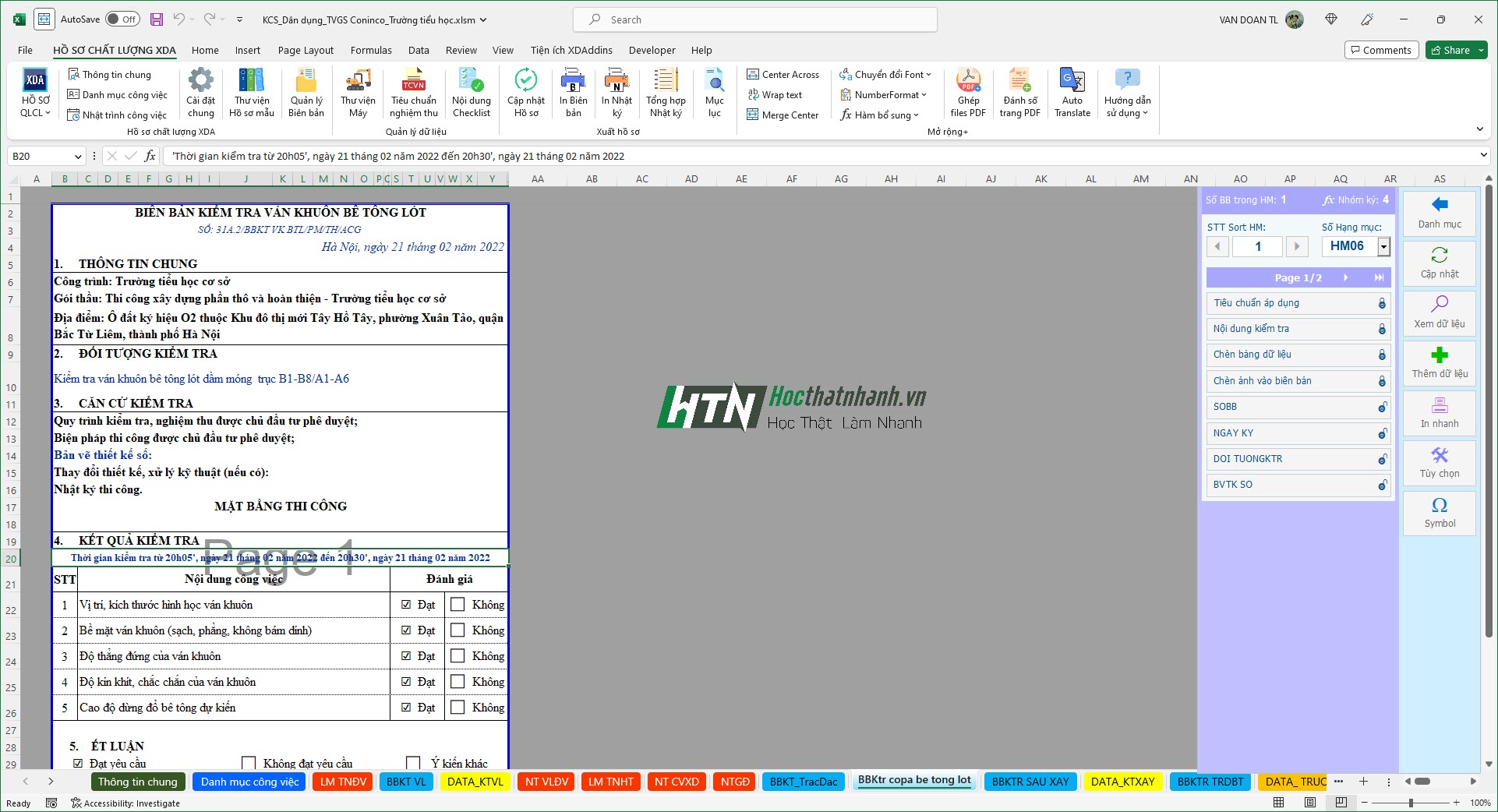This screenshot has width=1498, height=812.
Task: Open the Số Hạng mục HM06 dropdown
Action: (x=1384, y=246)
